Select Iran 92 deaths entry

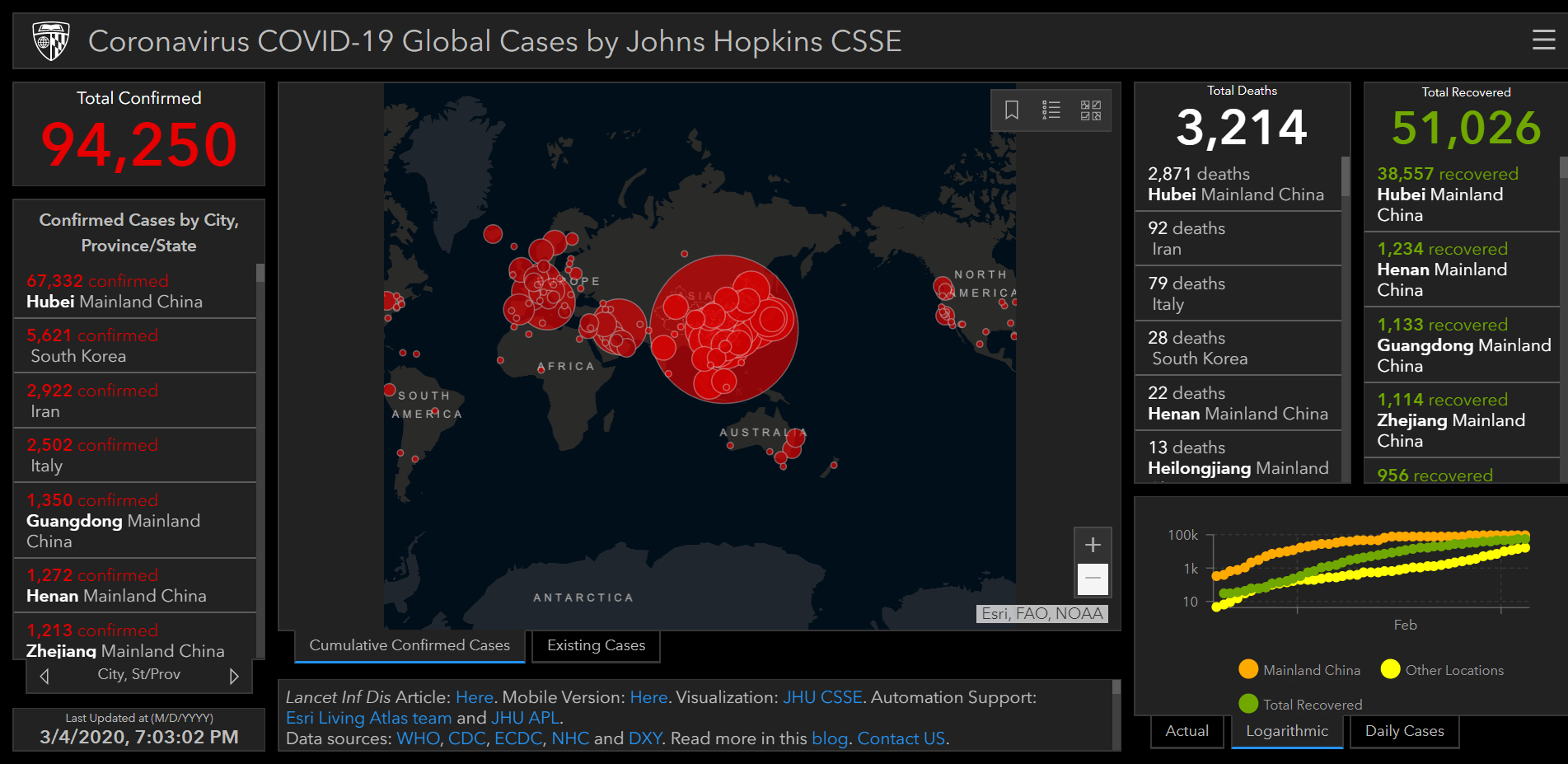pos(1238,238)
